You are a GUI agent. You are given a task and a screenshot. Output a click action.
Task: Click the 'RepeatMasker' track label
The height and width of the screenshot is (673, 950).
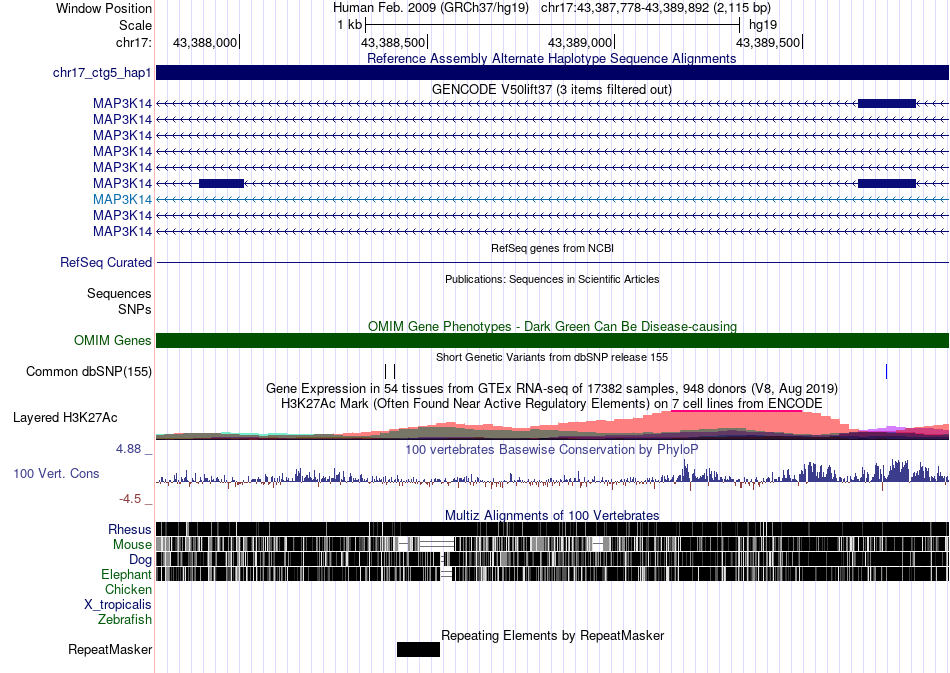[110, 649]
